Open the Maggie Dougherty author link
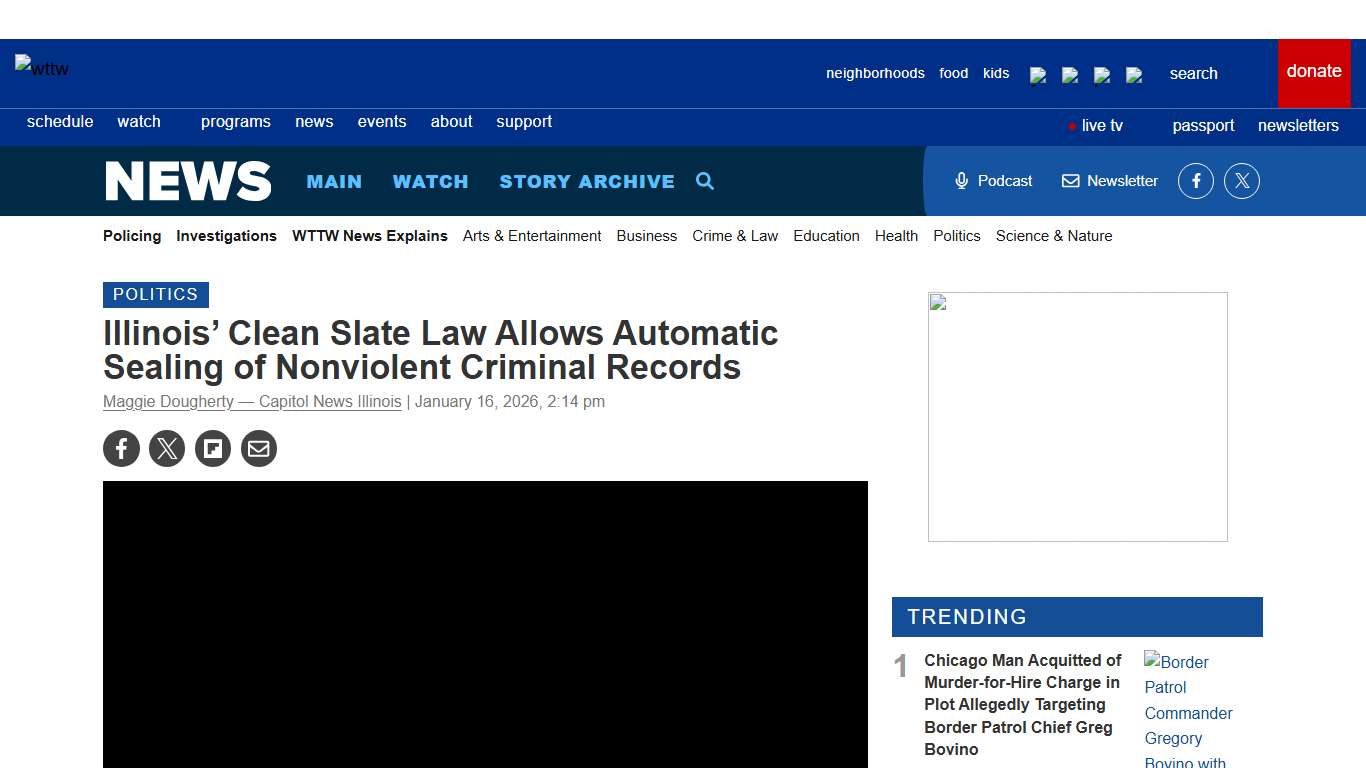 pyautogui.click(x=251, y=401)
